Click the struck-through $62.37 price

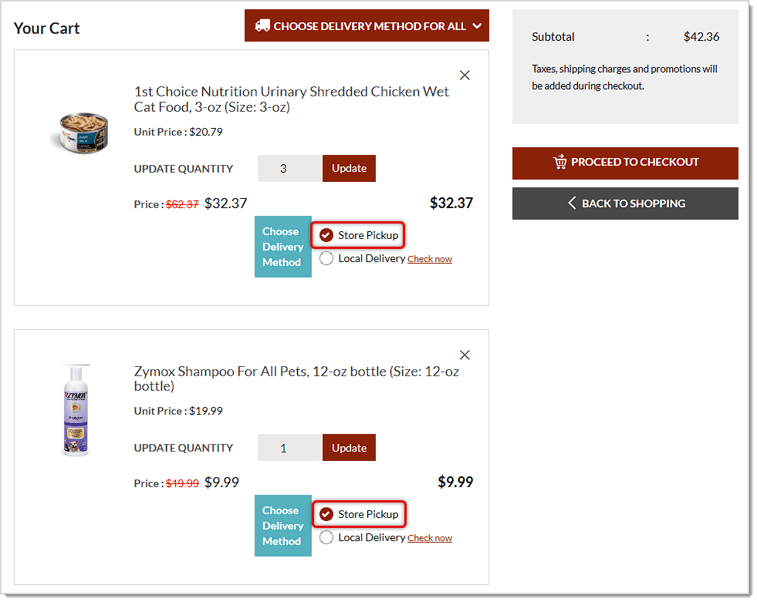coord(182,204)
